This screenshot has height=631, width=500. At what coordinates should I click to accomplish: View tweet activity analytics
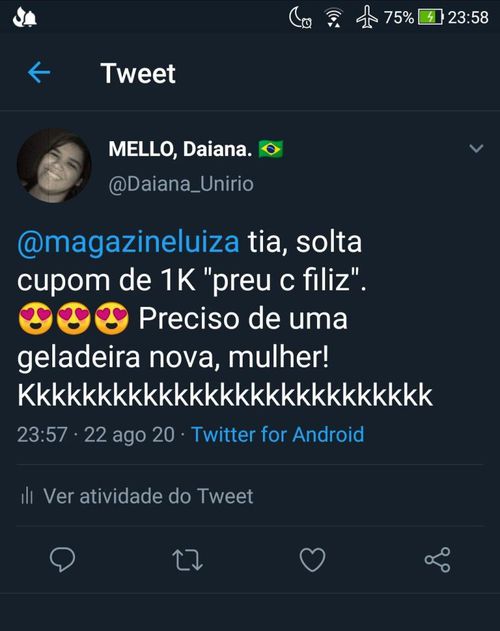point(137,496)
